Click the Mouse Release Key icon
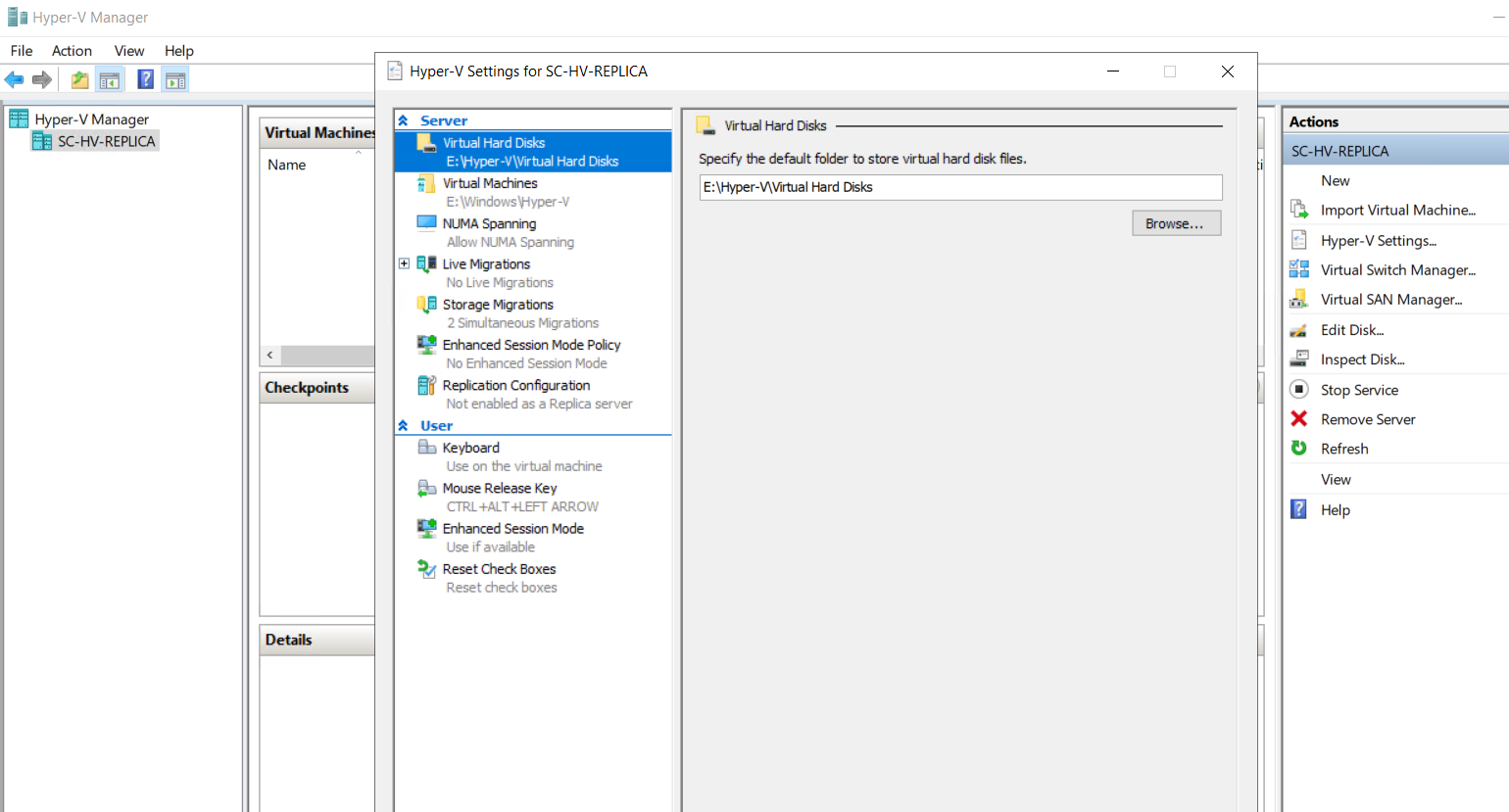Screen dimensions: 1509x812 click(426, 488)
